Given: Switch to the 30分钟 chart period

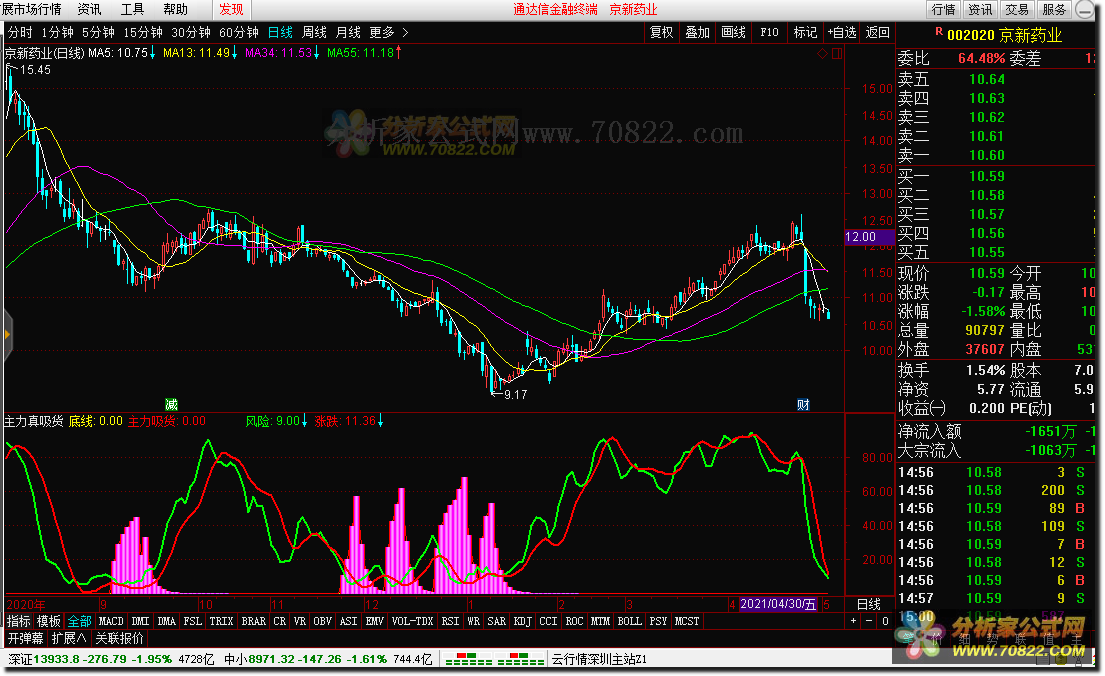Looking at the screenshot, I should [191, 32].
